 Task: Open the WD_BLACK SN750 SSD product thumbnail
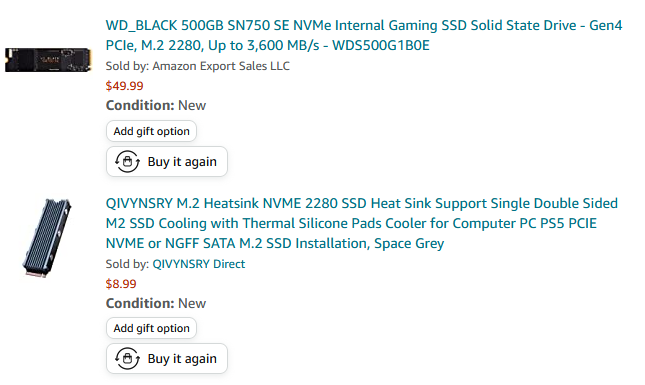48,60
